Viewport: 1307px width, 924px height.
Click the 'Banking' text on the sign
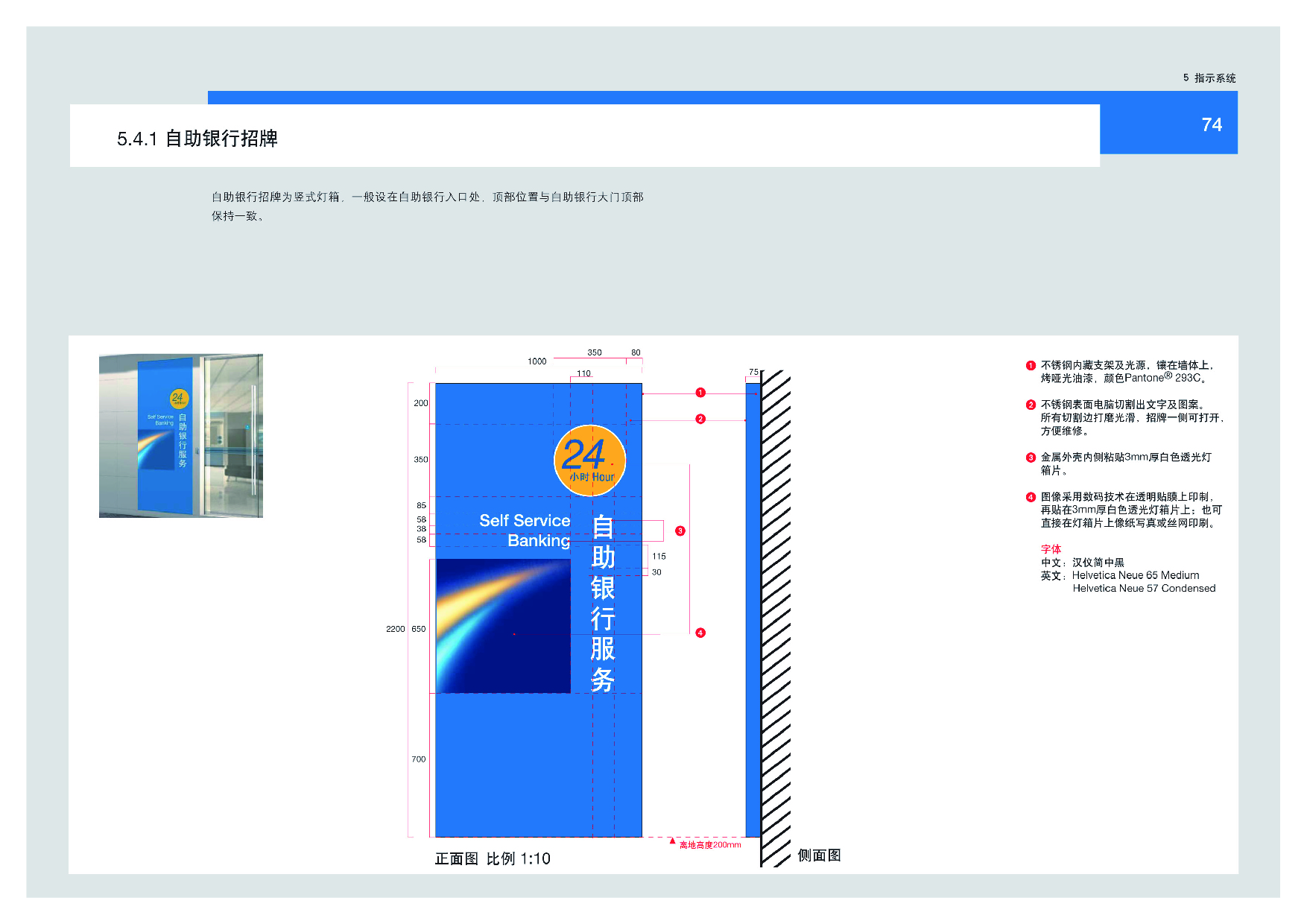pos(539,540)
